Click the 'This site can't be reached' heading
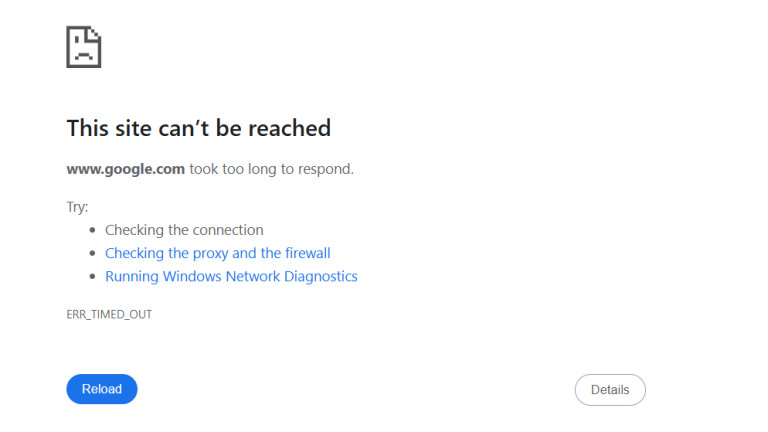 pyautogui.click(x=198, y=128)
